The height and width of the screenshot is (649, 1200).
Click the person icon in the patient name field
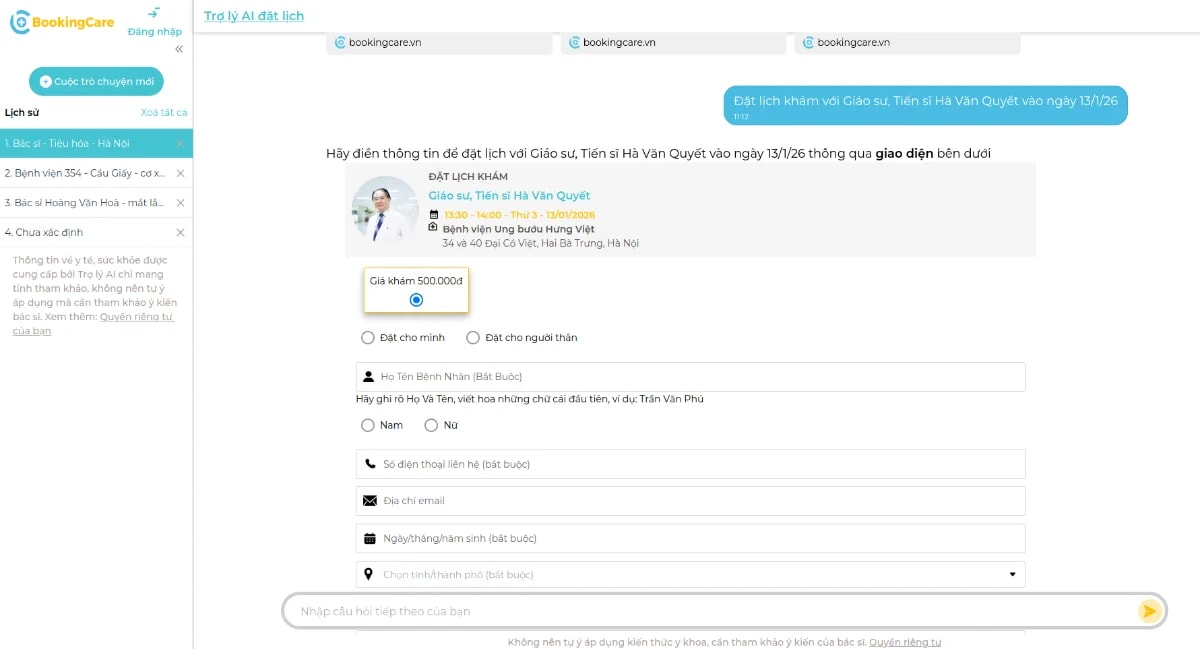coord(368,376)
